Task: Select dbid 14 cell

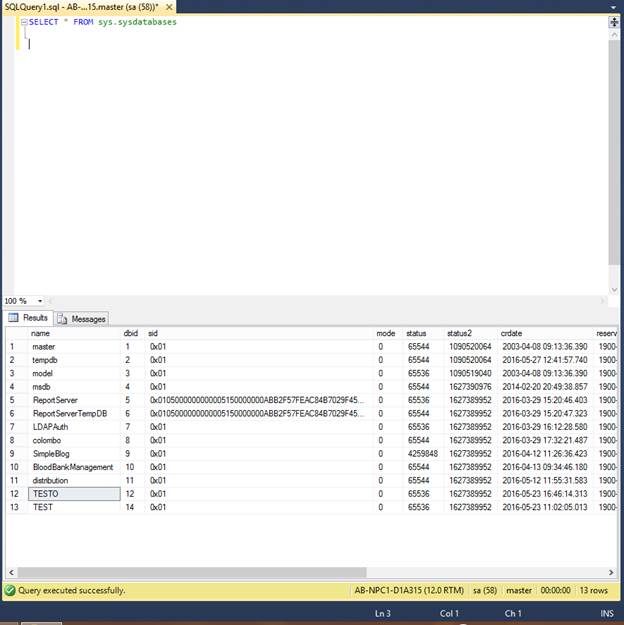Action: 133,507
